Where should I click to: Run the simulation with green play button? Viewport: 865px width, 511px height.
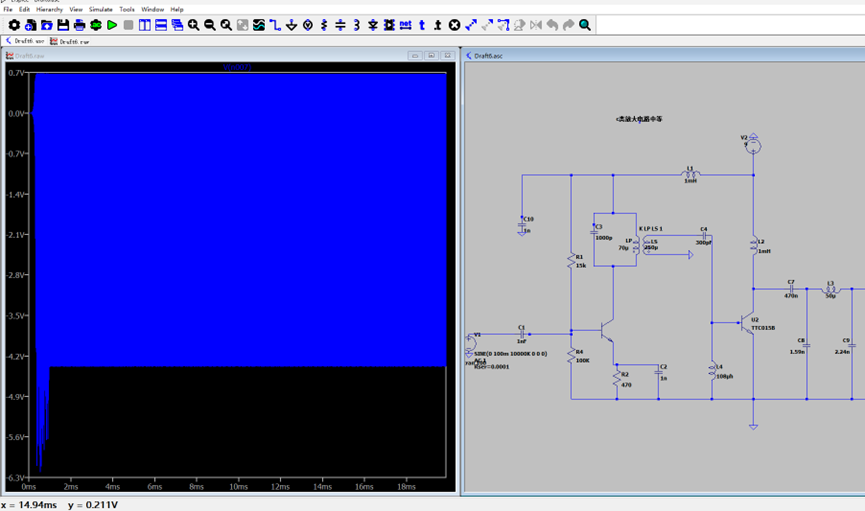pos(112,25)
